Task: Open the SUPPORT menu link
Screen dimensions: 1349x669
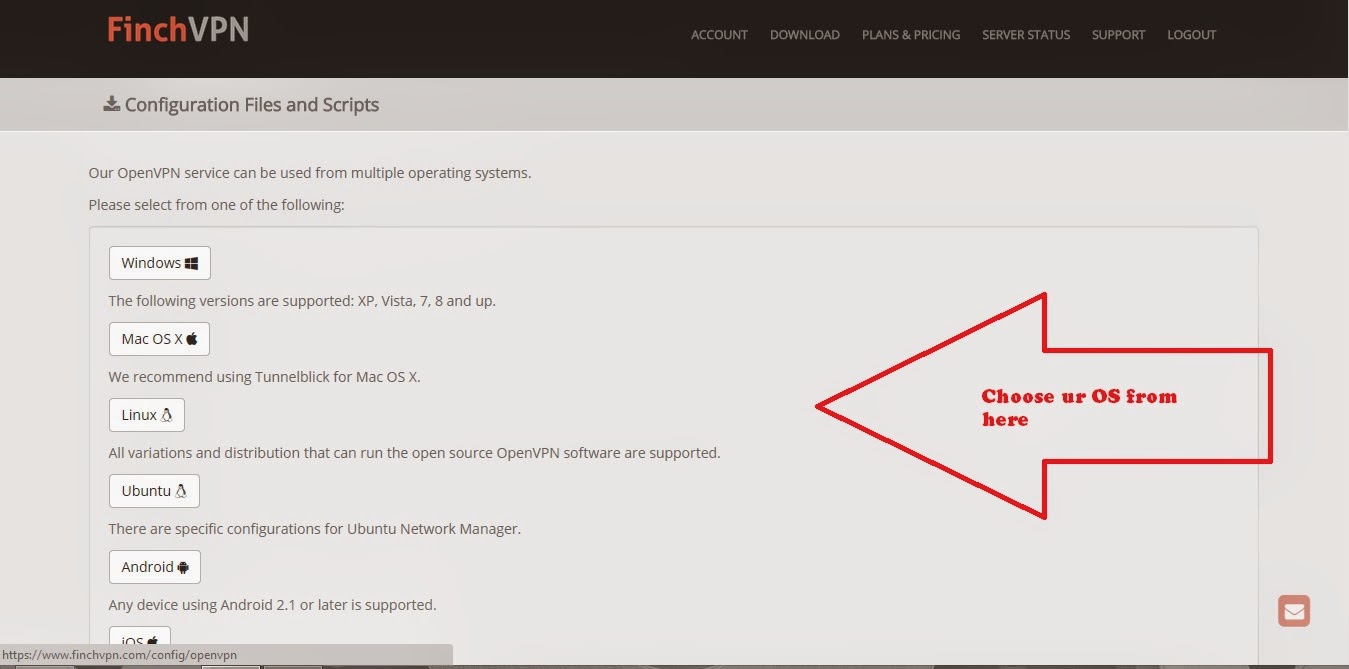Action: pos(1118,35)
